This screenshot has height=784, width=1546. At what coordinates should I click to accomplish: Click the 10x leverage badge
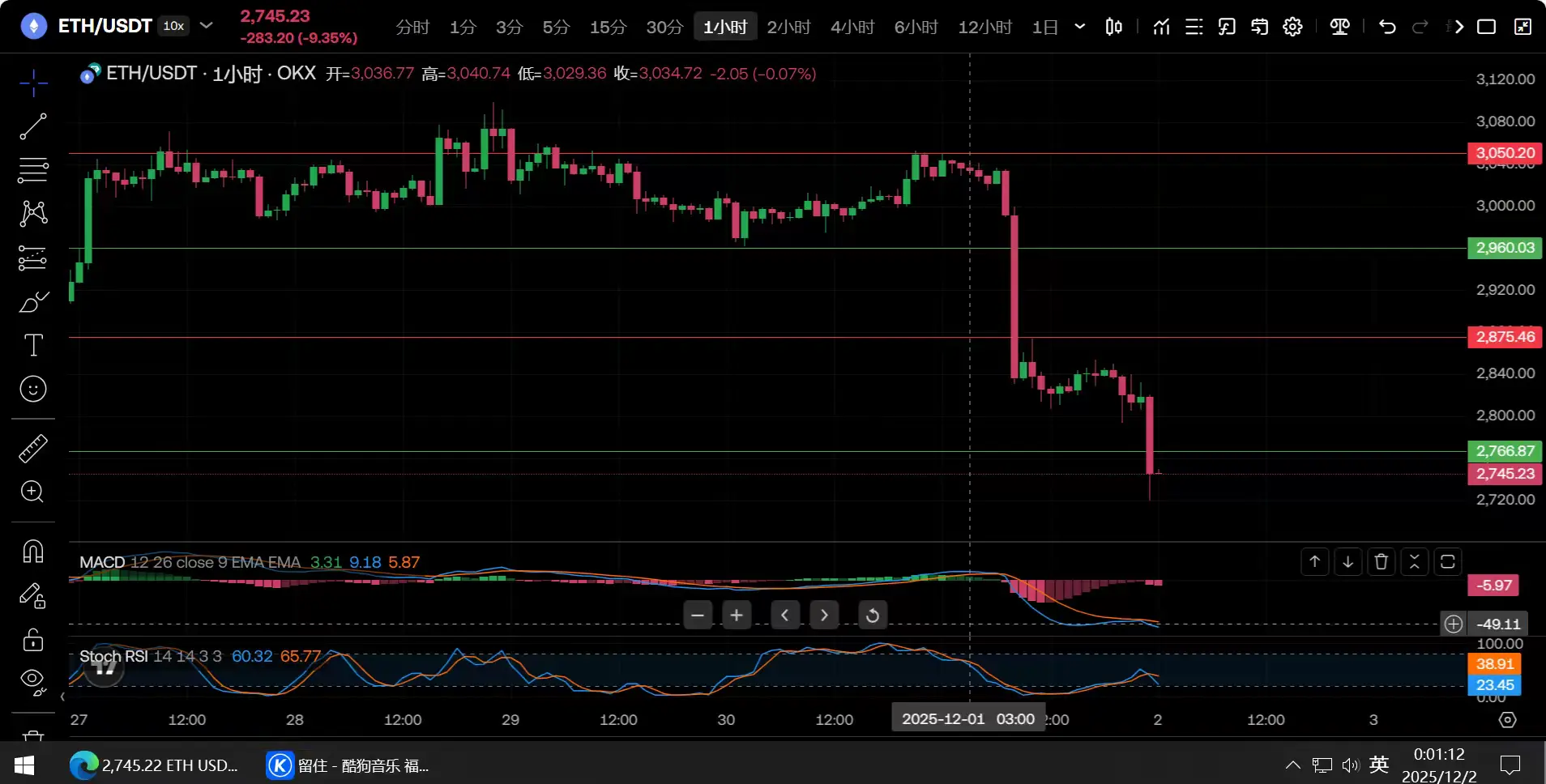coord(173,26)
